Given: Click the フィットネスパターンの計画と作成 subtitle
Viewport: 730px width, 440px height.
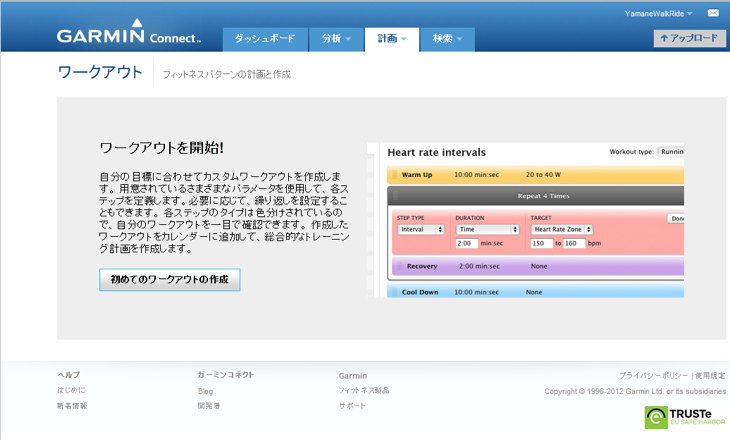Looking at the screenshot, I should (x=227, y=74).
